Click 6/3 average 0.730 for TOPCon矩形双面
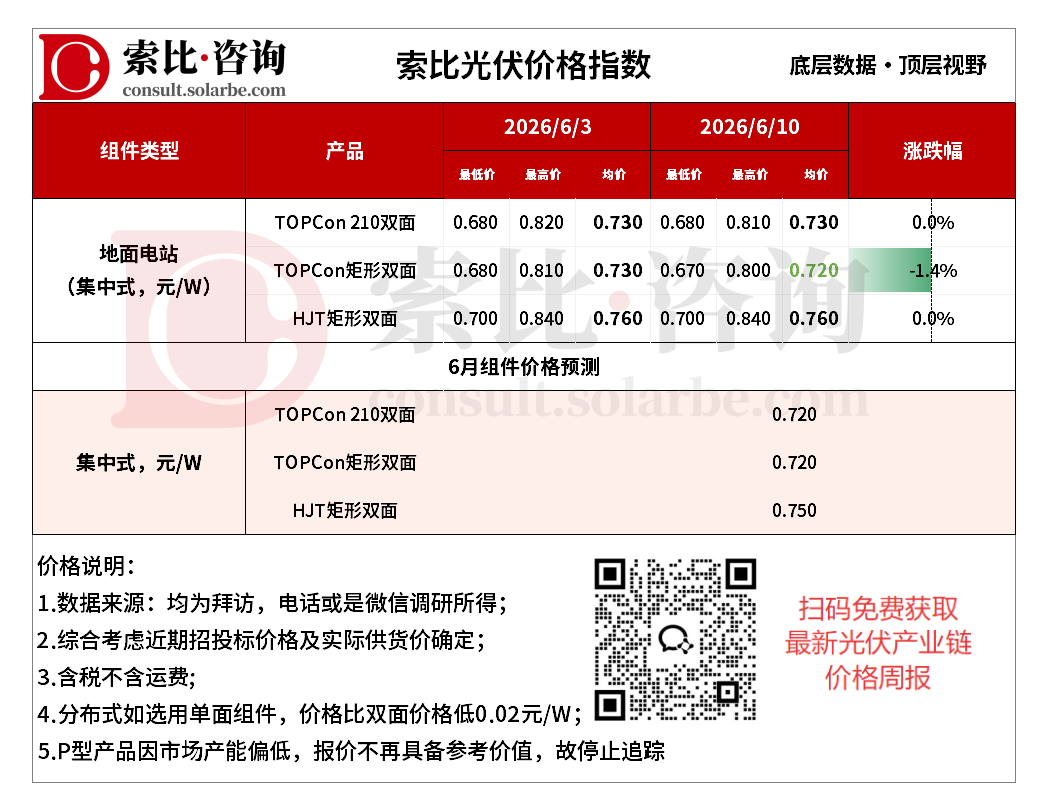1047x811 pixels. click(618, 270)
